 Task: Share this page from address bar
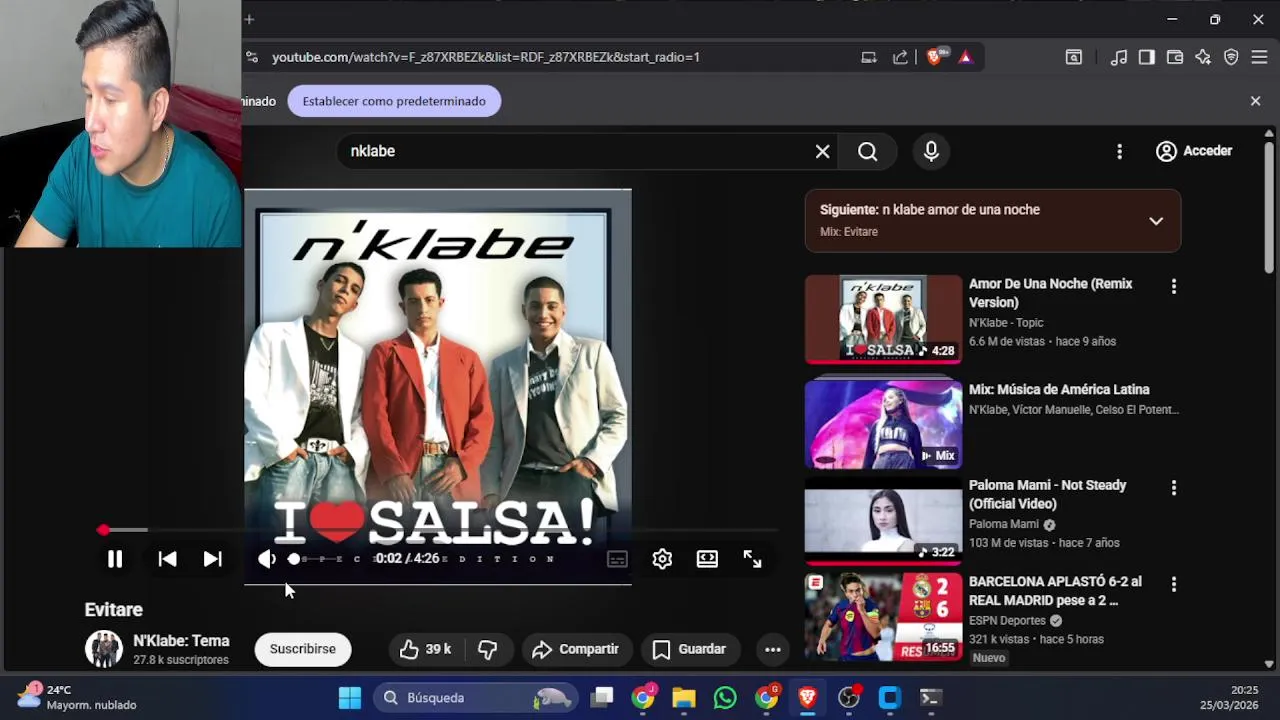point(901,57)
